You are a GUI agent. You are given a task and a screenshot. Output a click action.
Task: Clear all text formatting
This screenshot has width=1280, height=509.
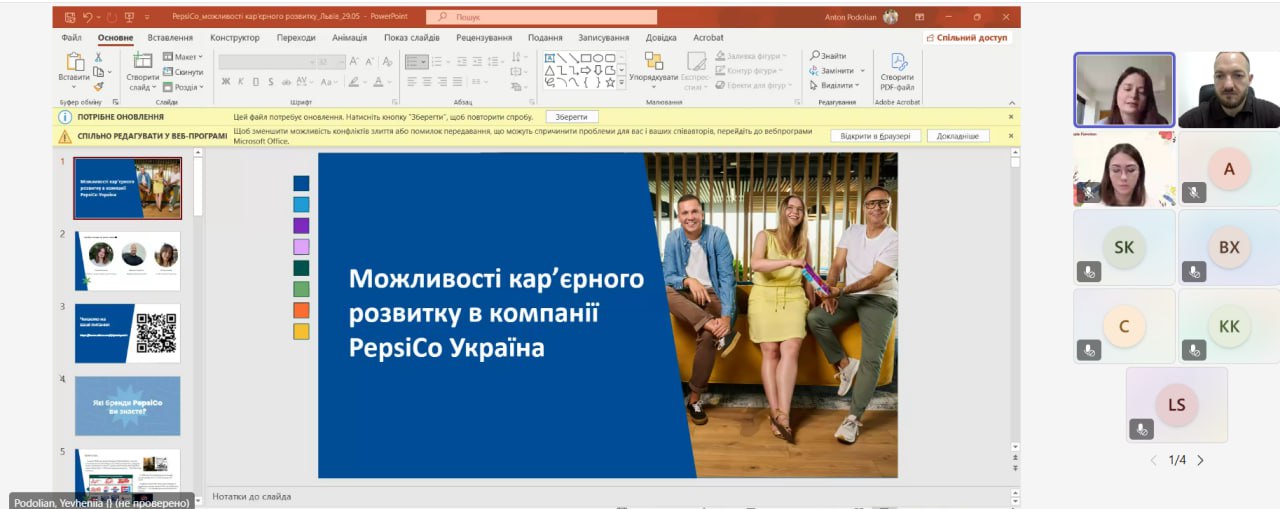coord(387,61)
